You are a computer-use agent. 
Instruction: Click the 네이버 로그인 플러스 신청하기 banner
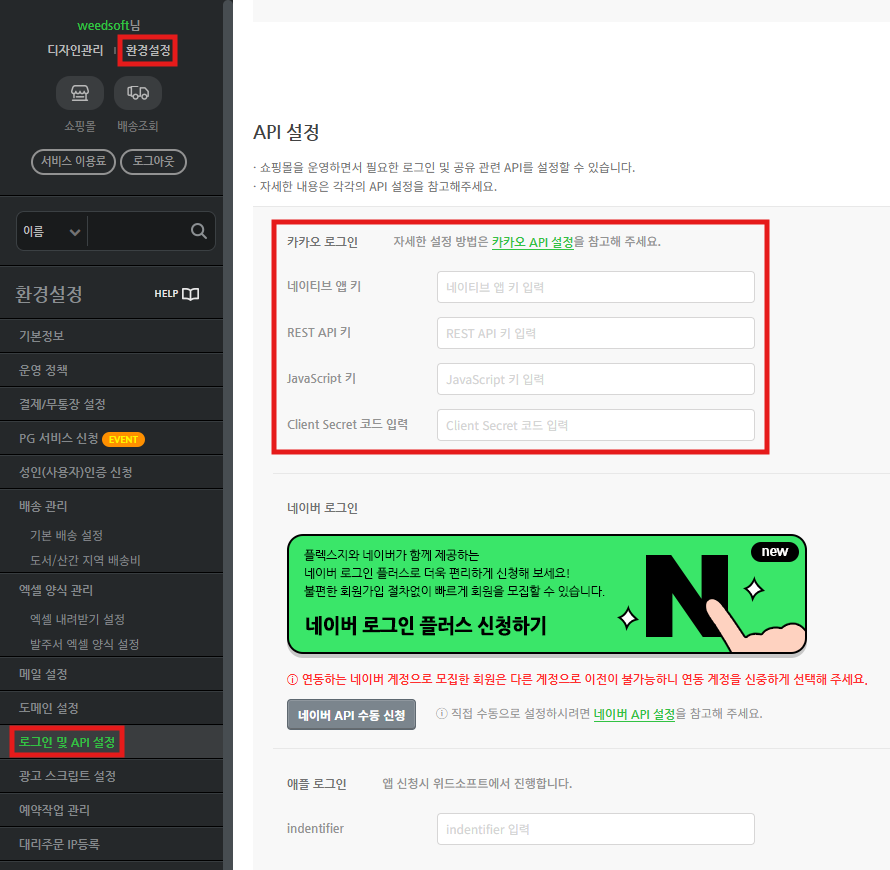547,594
